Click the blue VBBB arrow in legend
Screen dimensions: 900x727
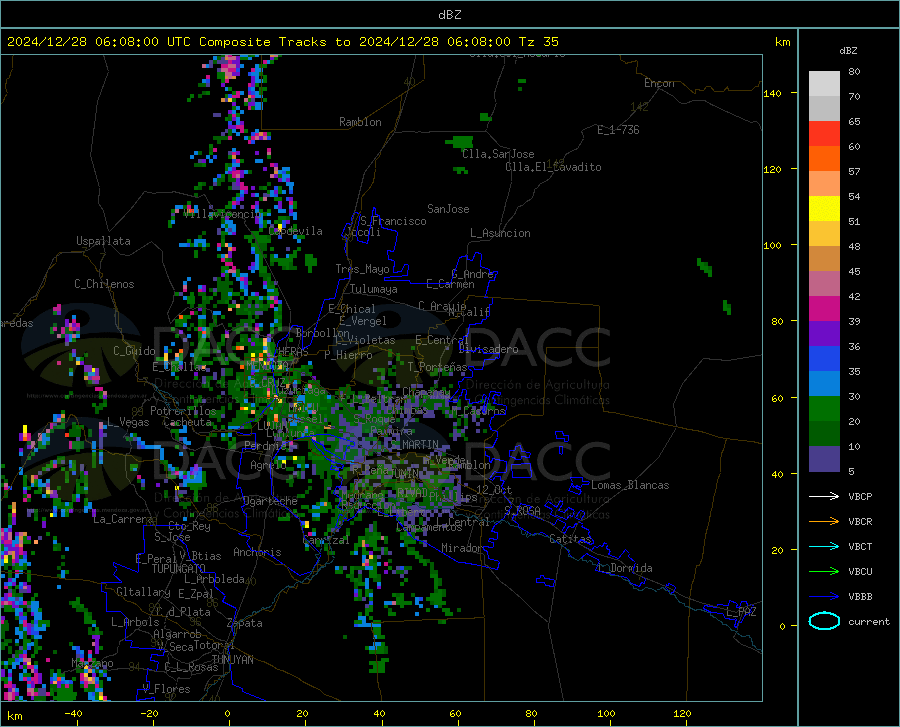coord(824,597)
